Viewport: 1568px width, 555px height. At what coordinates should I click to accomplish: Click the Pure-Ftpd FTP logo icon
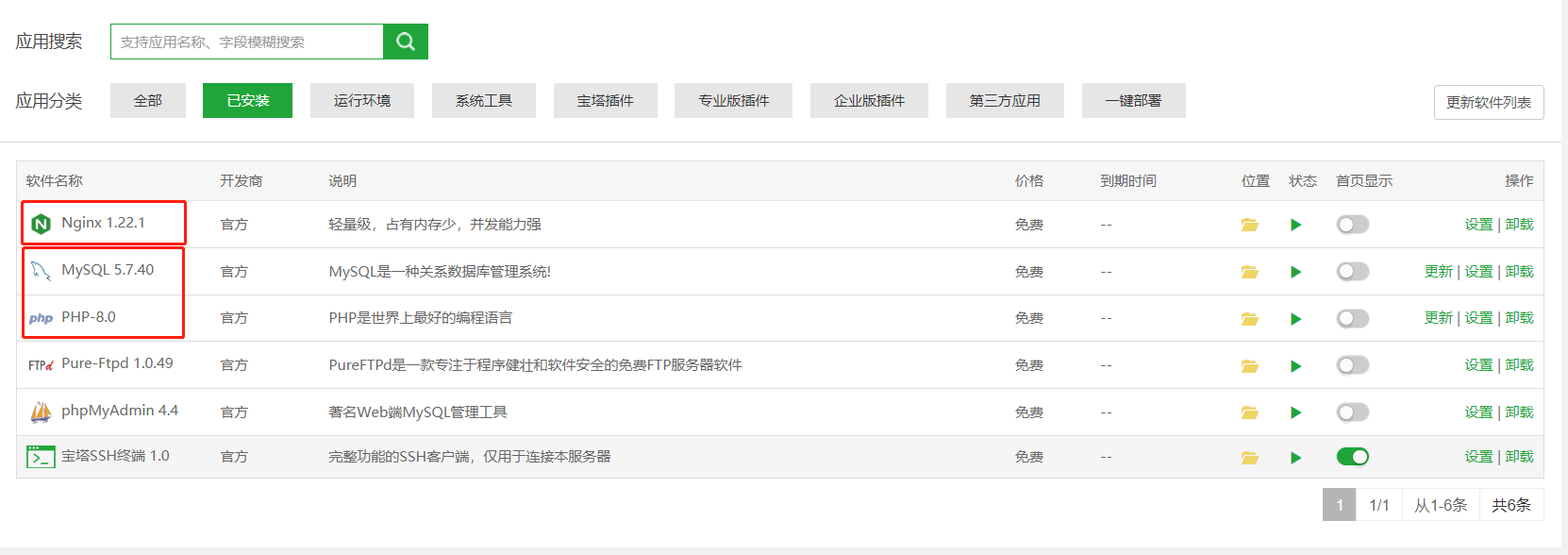click(x=41, y=364)
